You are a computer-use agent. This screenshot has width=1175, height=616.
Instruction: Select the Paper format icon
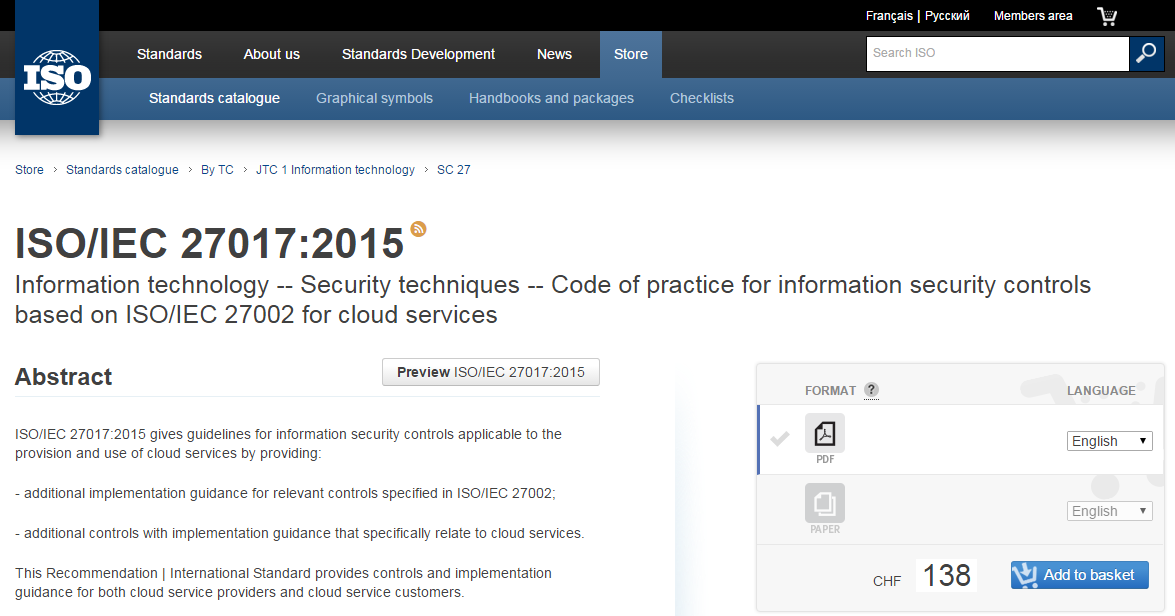pyautogui.click(x=824, y=503)
